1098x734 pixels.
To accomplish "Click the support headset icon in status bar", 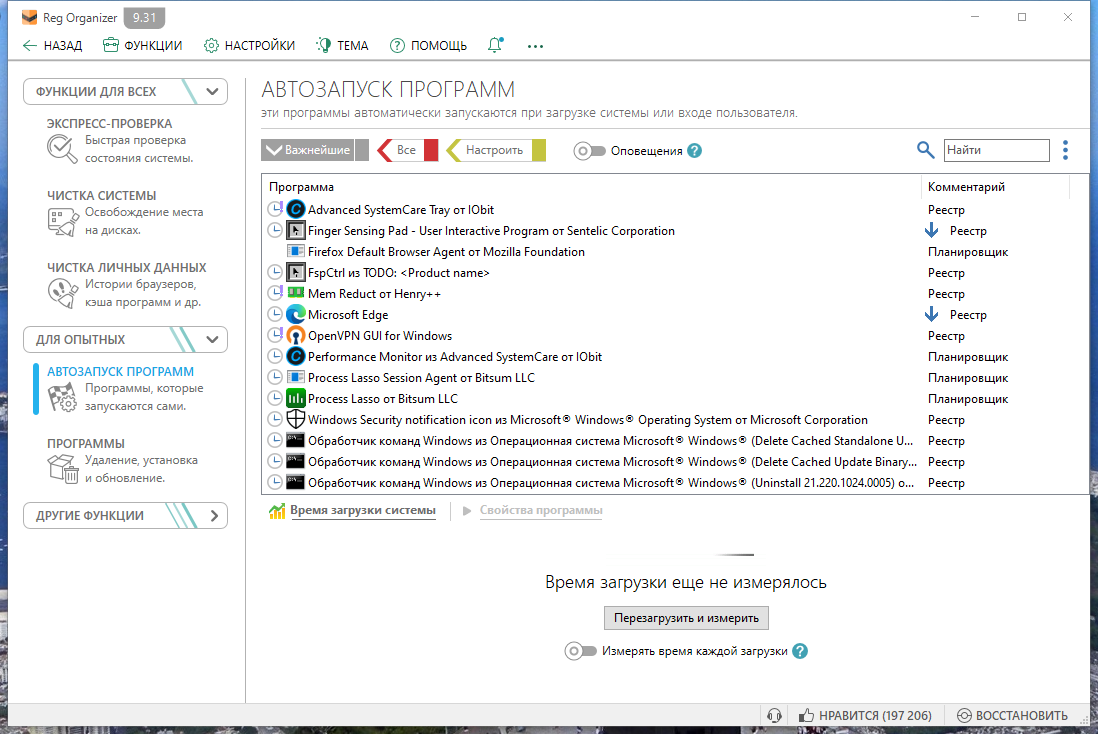I will (774, 715).
